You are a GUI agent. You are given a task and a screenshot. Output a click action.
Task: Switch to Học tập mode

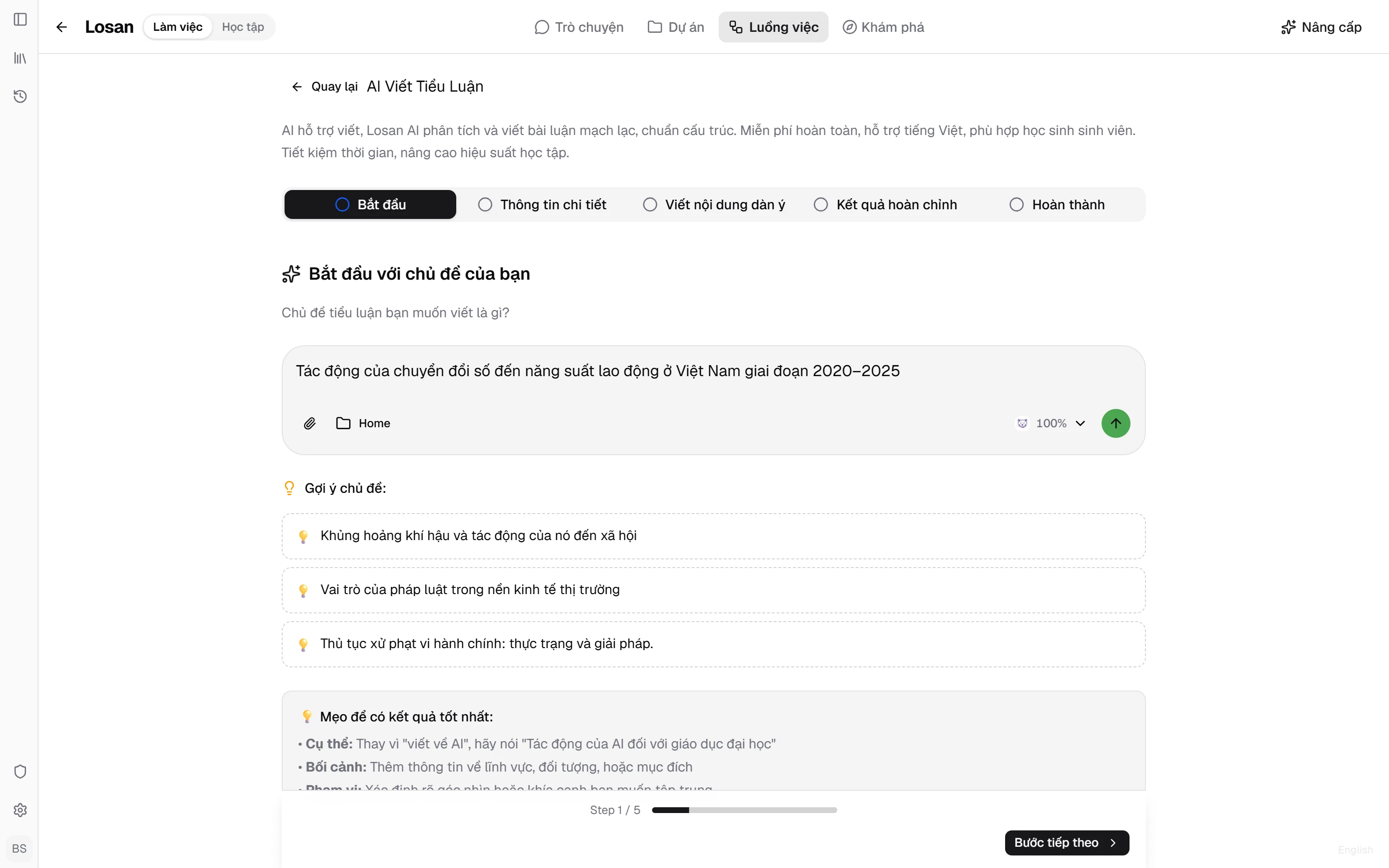pyautogui.click(x=244, y=27)
